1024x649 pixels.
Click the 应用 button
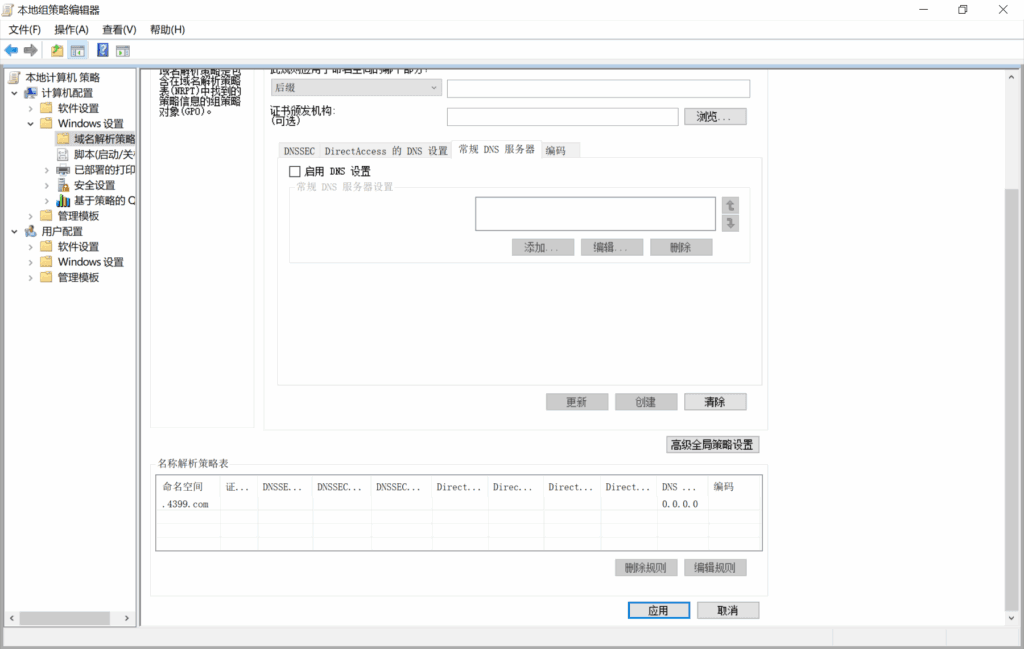tap(658, 610)
